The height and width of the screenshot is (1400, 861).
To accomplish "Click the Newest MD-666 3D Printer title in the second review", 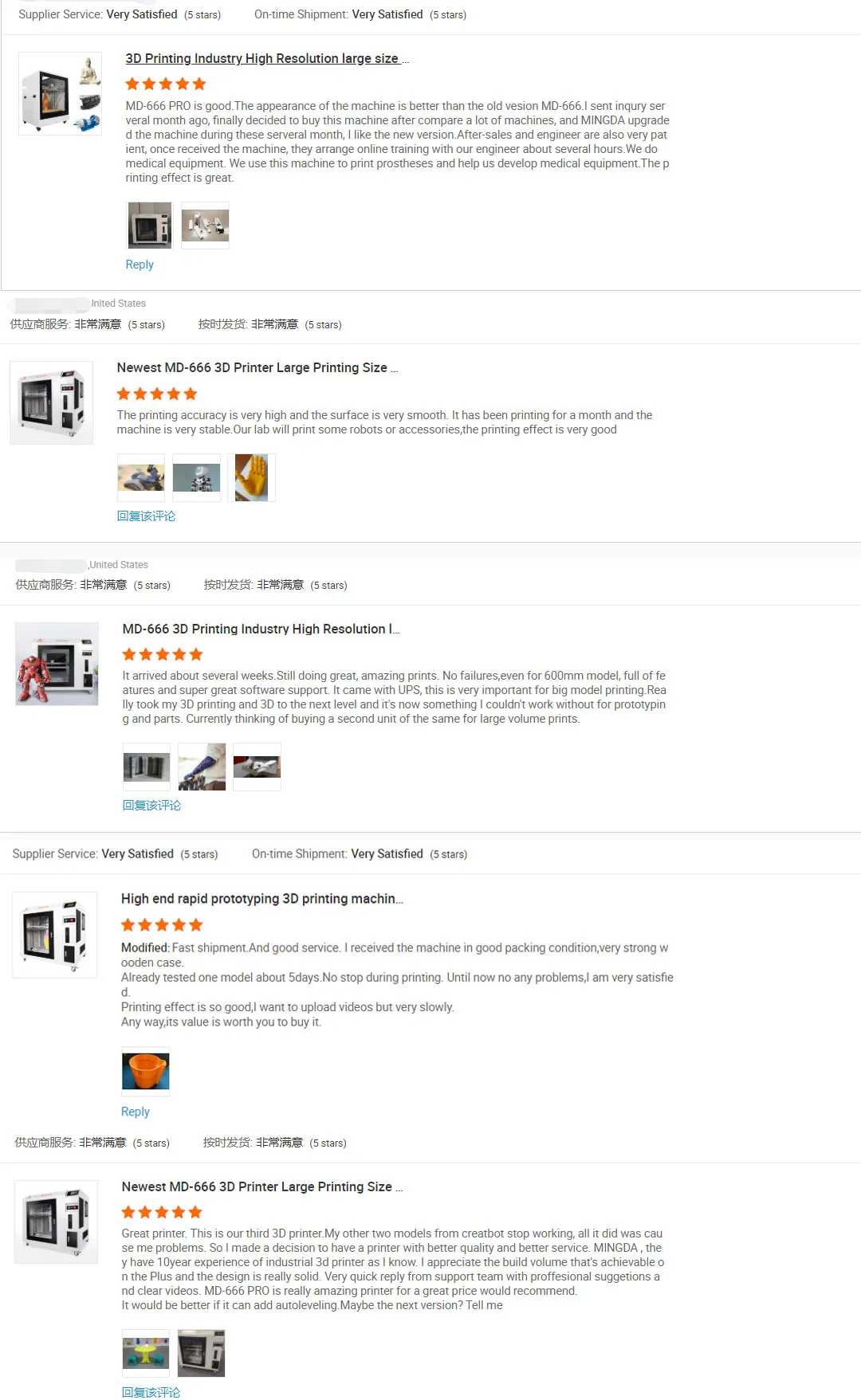I will (257, 368).
